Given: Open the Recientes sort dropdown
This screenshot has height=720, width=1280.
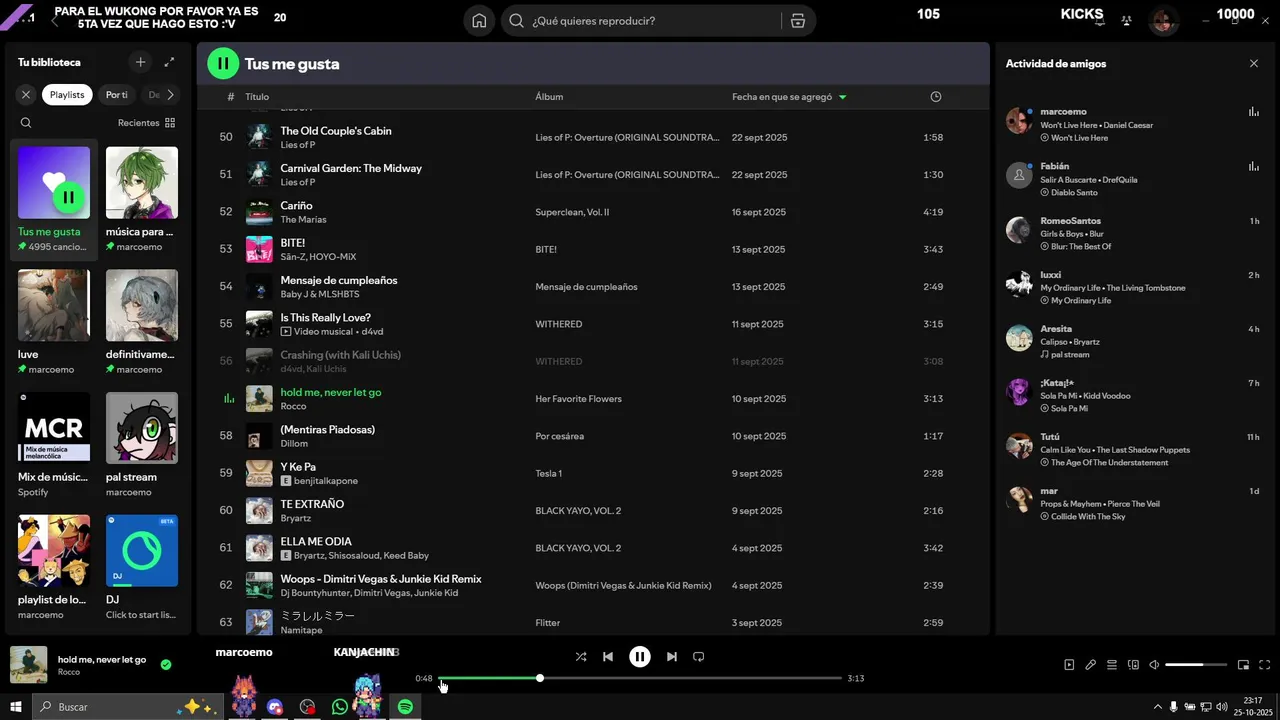Looking at the screenshot, I should pyautogui.click(x=146, y=123).
